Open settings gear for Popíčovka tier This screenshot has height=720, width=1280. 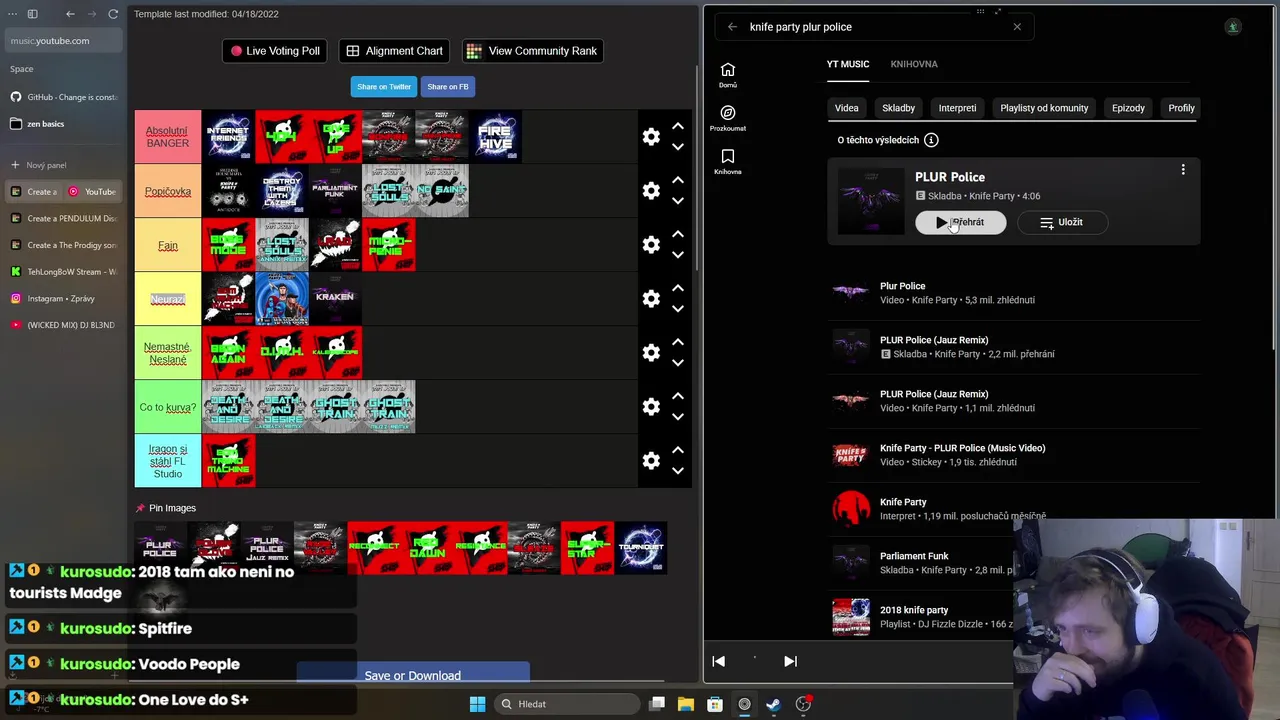(651, 191)
